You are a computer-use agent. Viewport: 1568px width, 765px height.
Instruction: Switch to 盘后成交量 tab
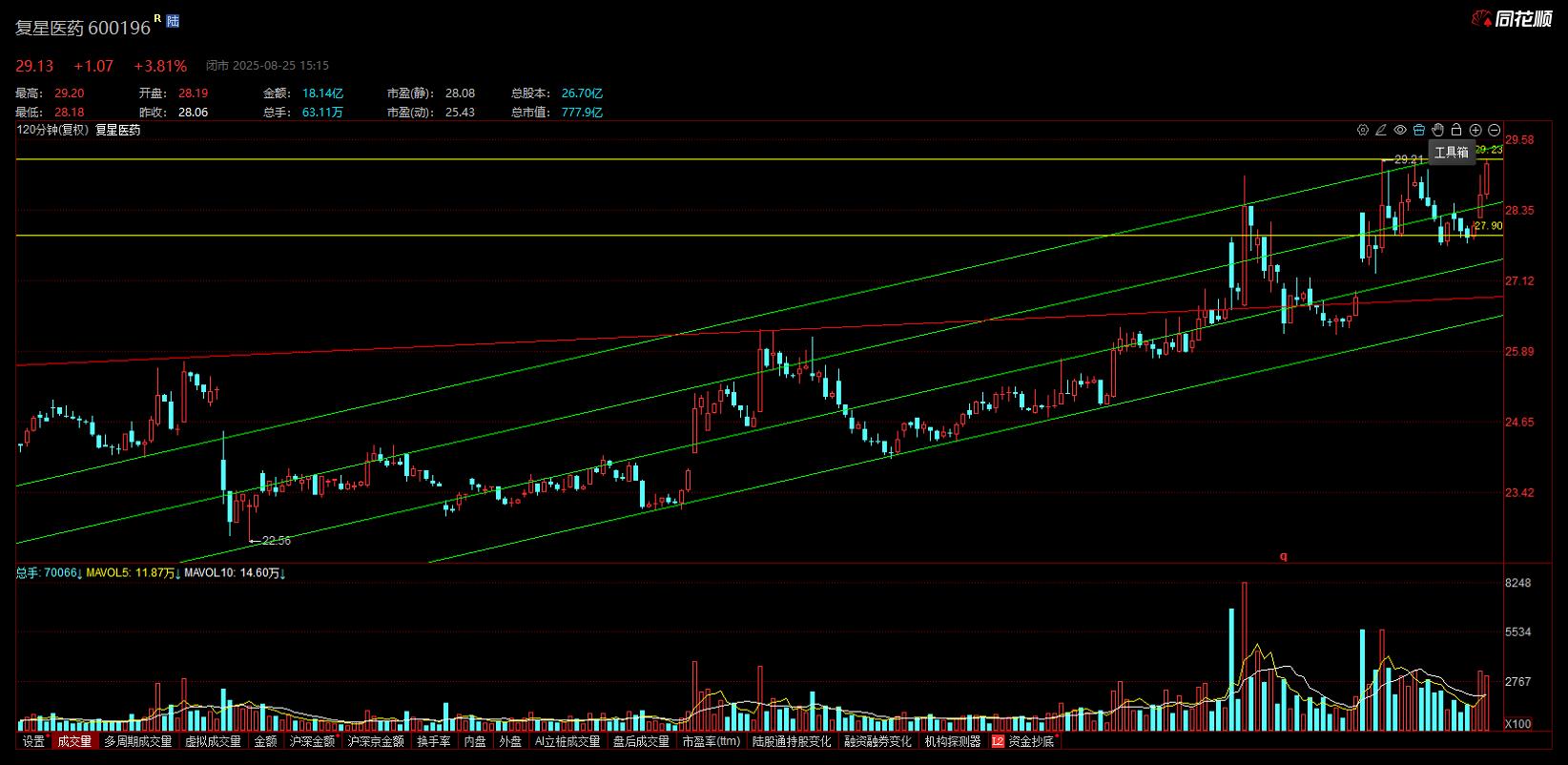(x=641, y=741)
